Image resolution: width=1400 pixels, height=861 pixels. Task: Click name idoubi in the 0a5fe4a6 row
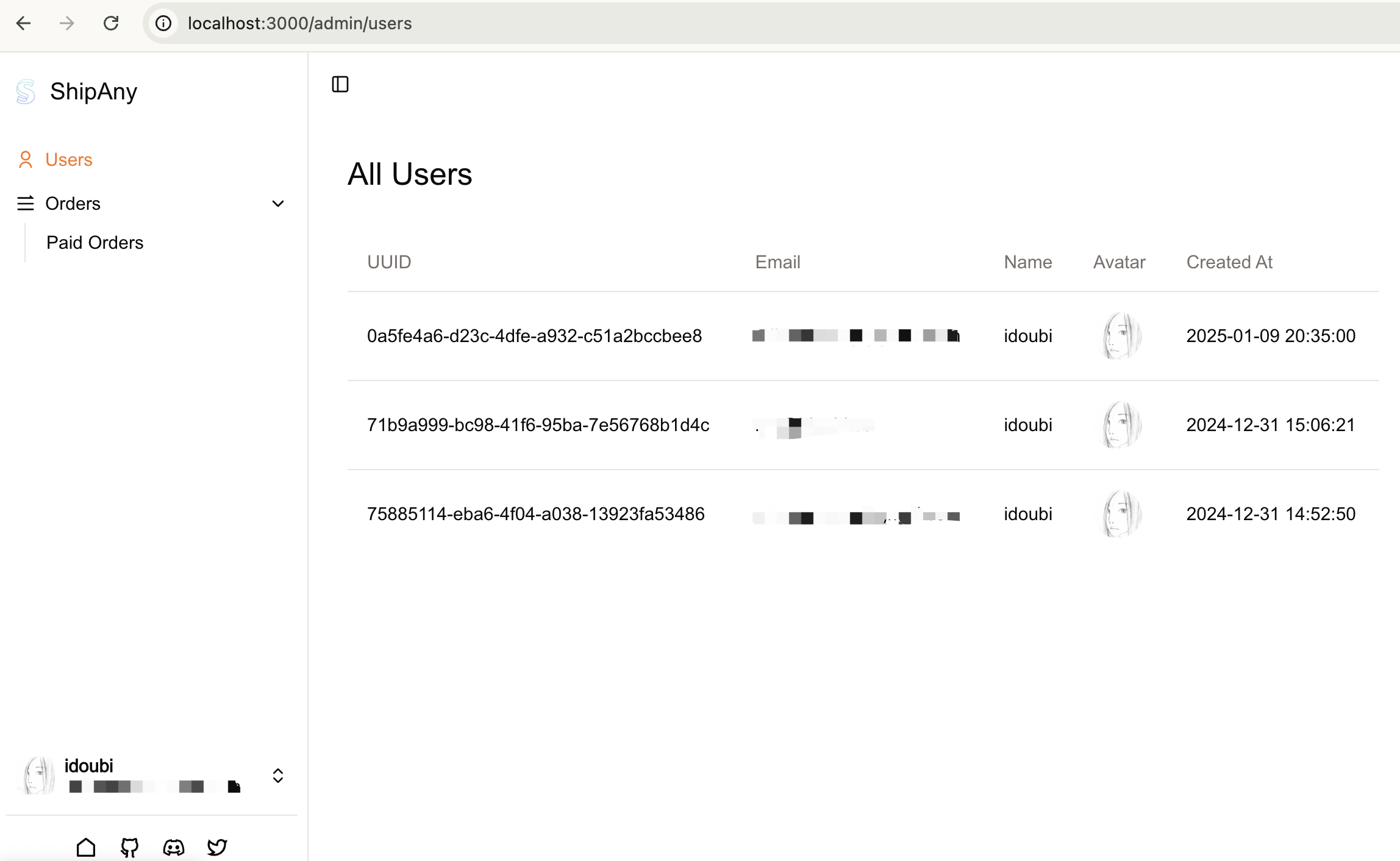click(x=1028, y=336)
